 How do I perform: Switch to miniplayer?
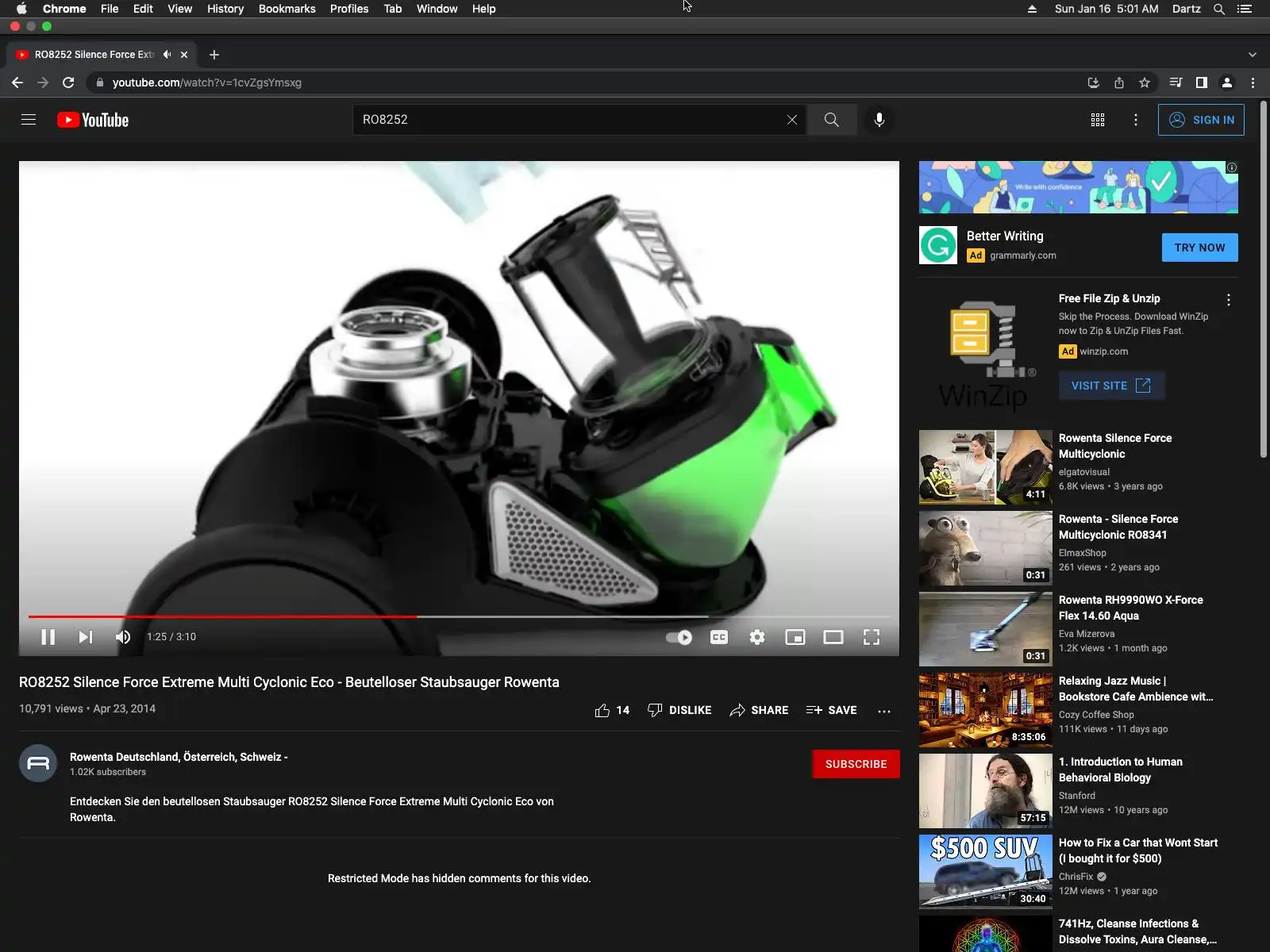pos(795,637)
